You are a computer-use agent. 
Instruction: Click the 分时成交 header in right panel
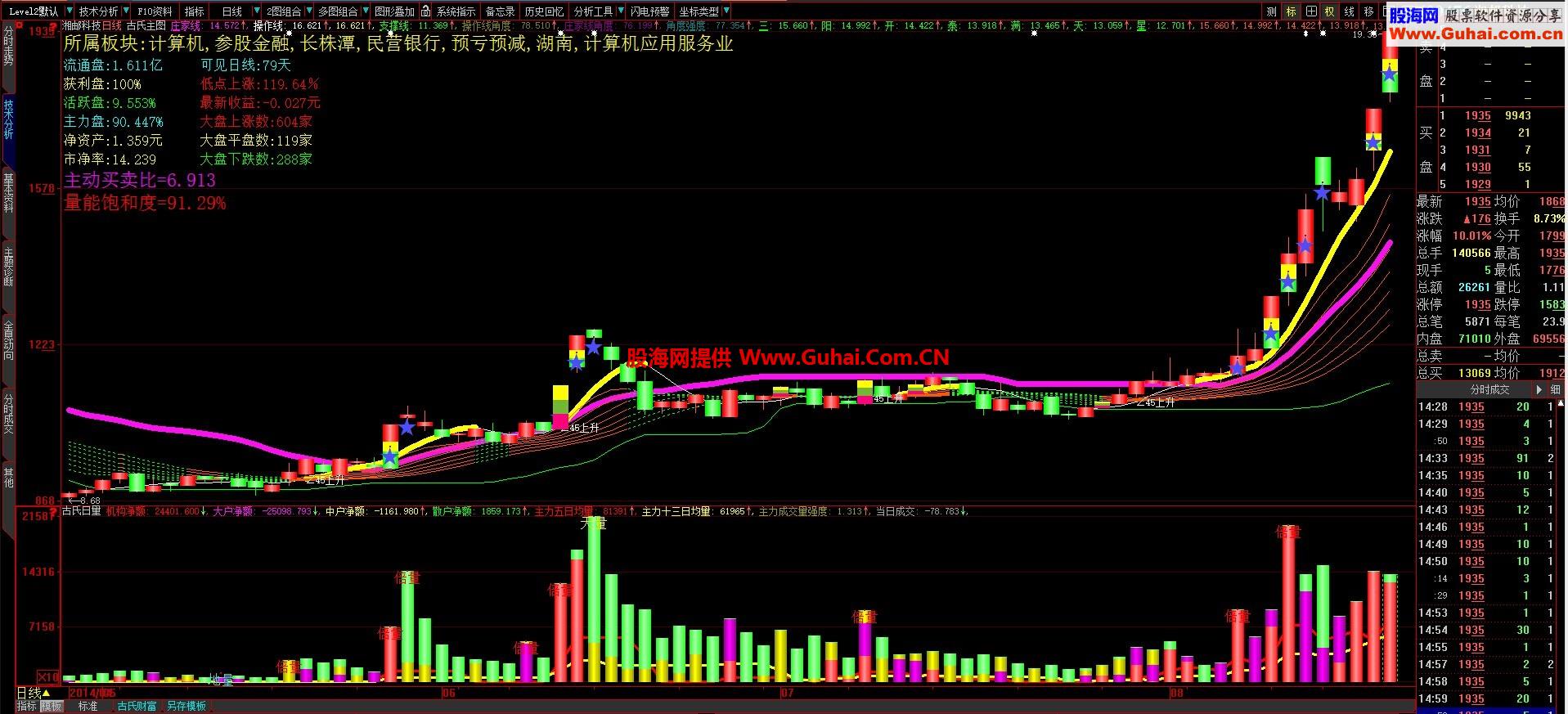tap(1489, 389)
